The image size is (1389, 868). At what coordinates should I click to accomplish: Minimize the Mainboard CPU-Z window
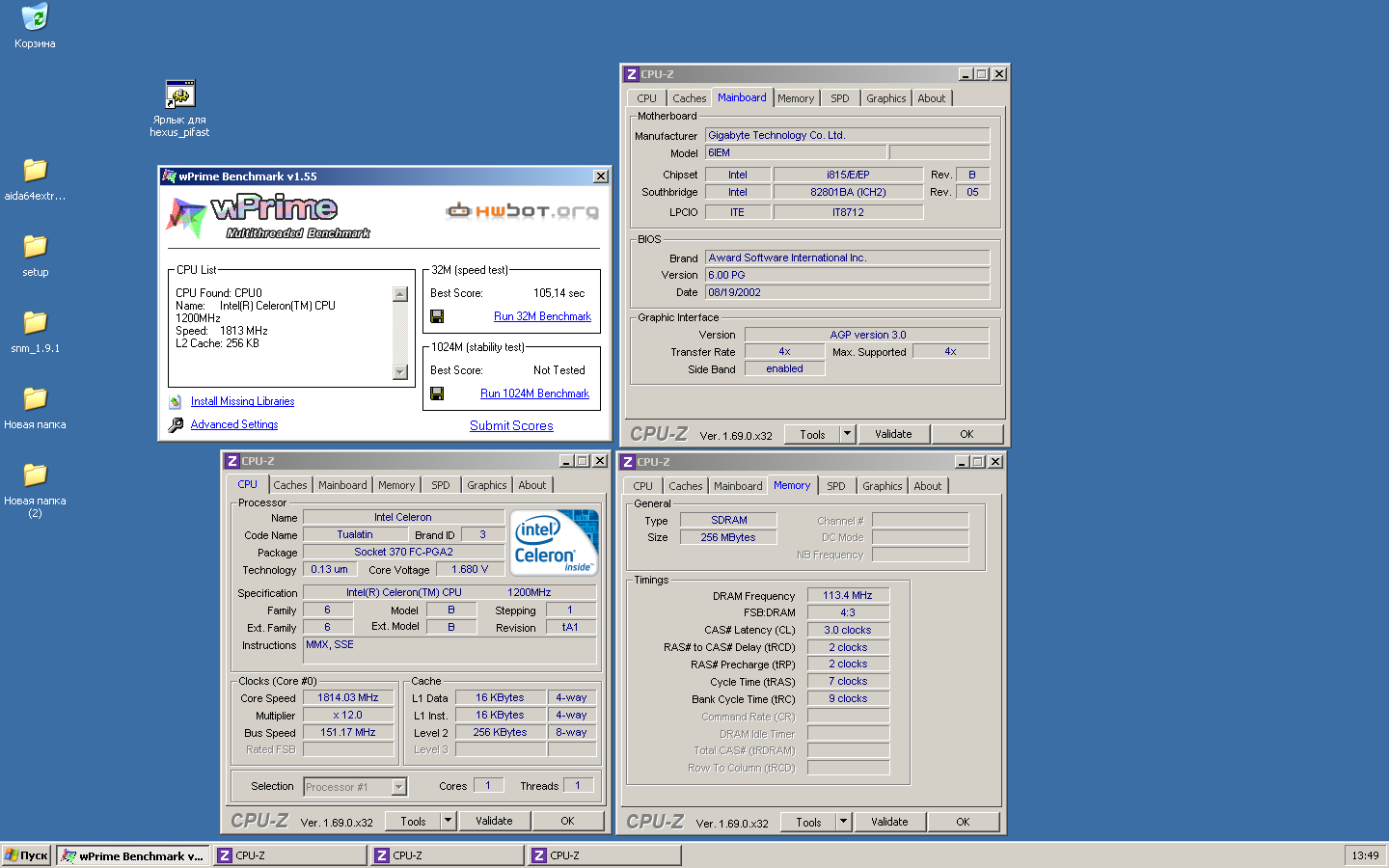tap(966, 74)
